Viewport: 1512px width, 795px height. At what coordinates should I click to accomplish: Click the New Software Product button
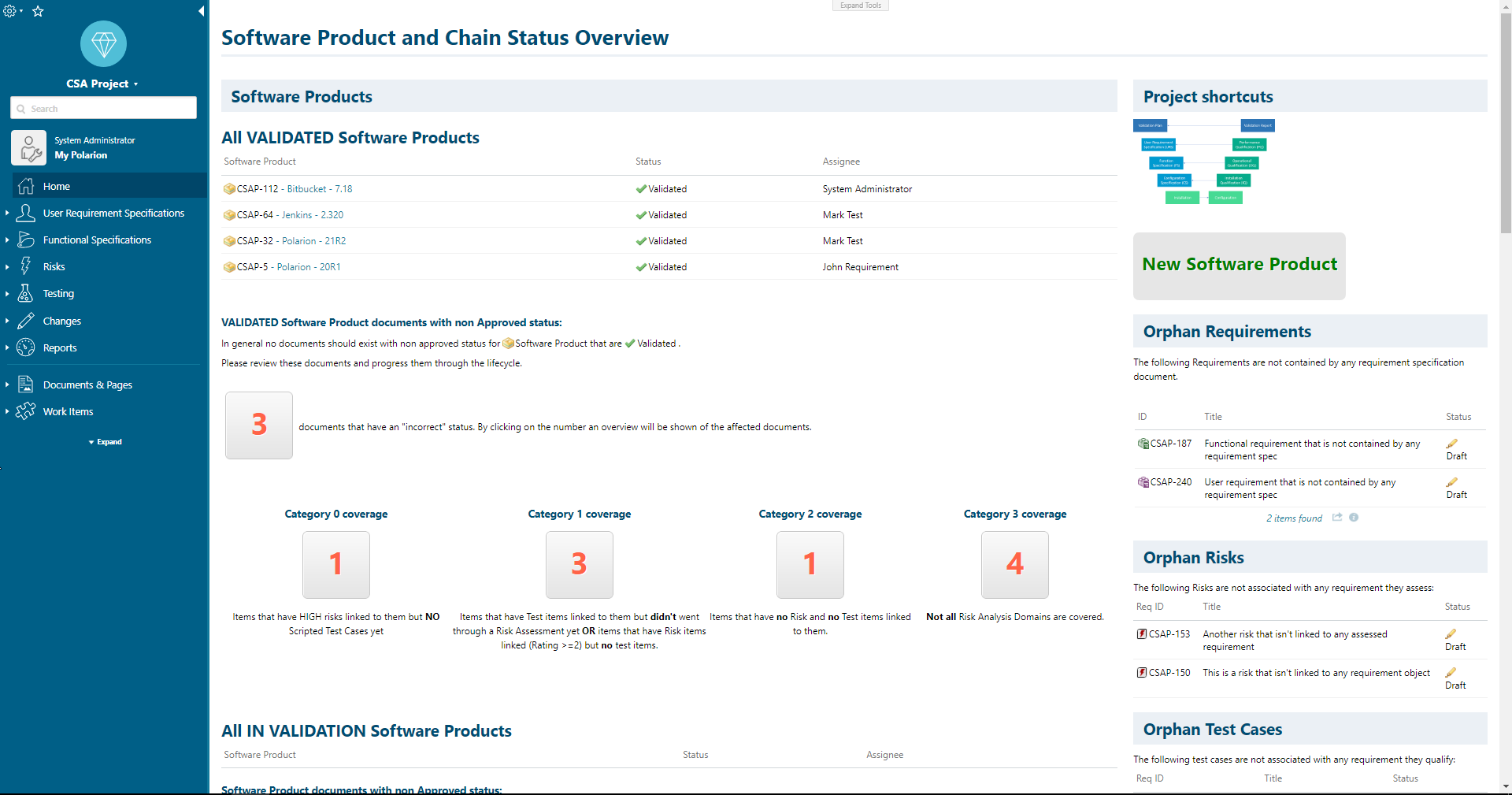[1239, 266]
